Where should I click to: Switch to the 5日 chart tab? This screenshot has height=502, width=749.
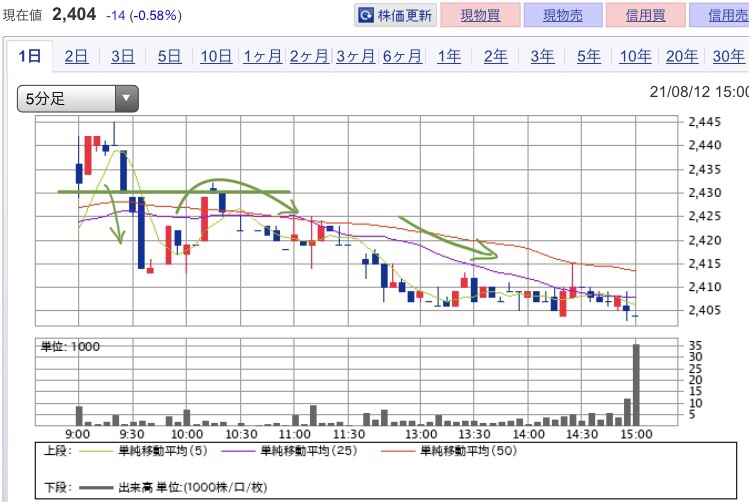(x=170, y=56)
